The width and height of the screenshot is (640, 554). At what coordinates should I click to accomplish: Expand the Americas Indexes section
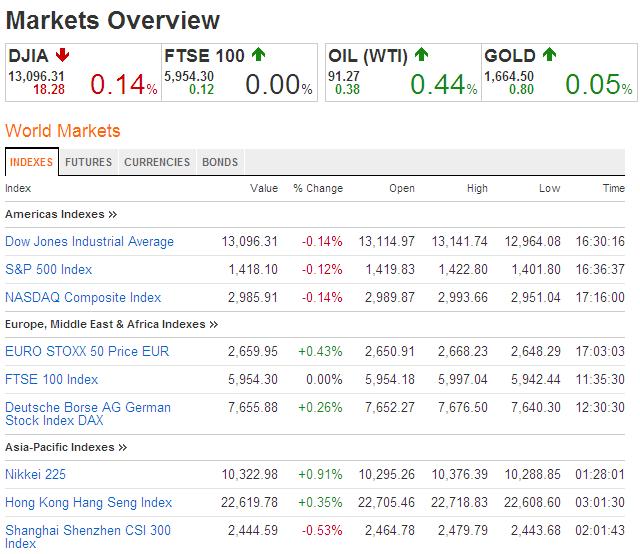click(x=61, y=214)
